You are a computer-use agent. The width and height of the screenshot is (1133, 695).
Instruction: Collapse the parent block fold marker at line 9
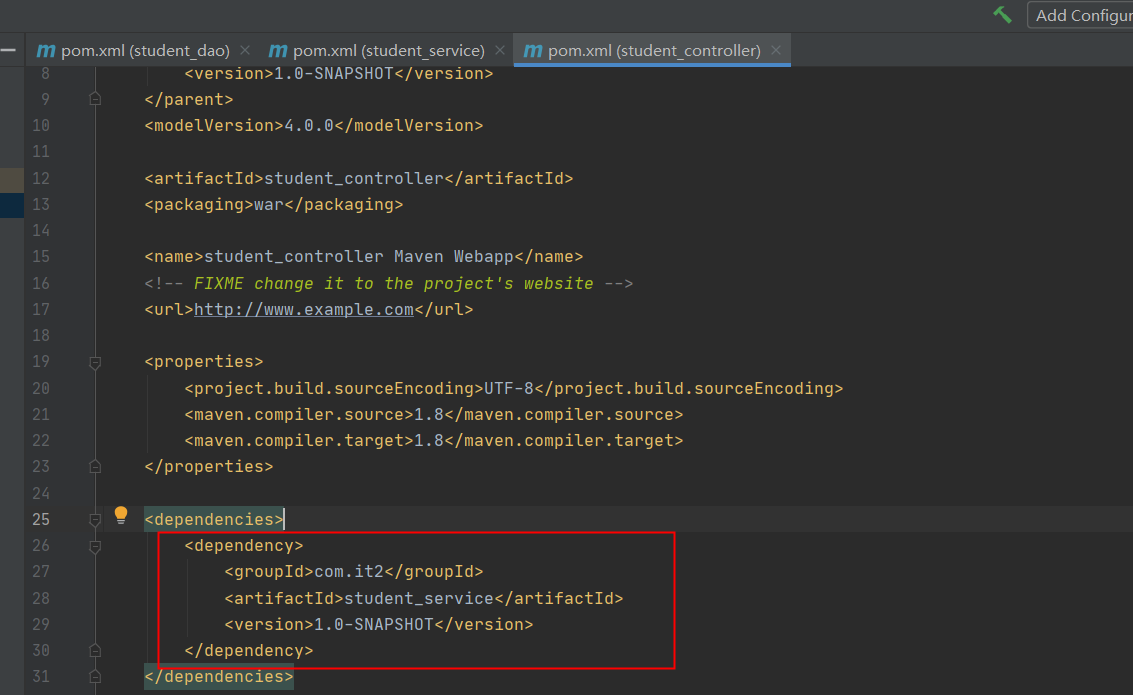click(95, 99)
